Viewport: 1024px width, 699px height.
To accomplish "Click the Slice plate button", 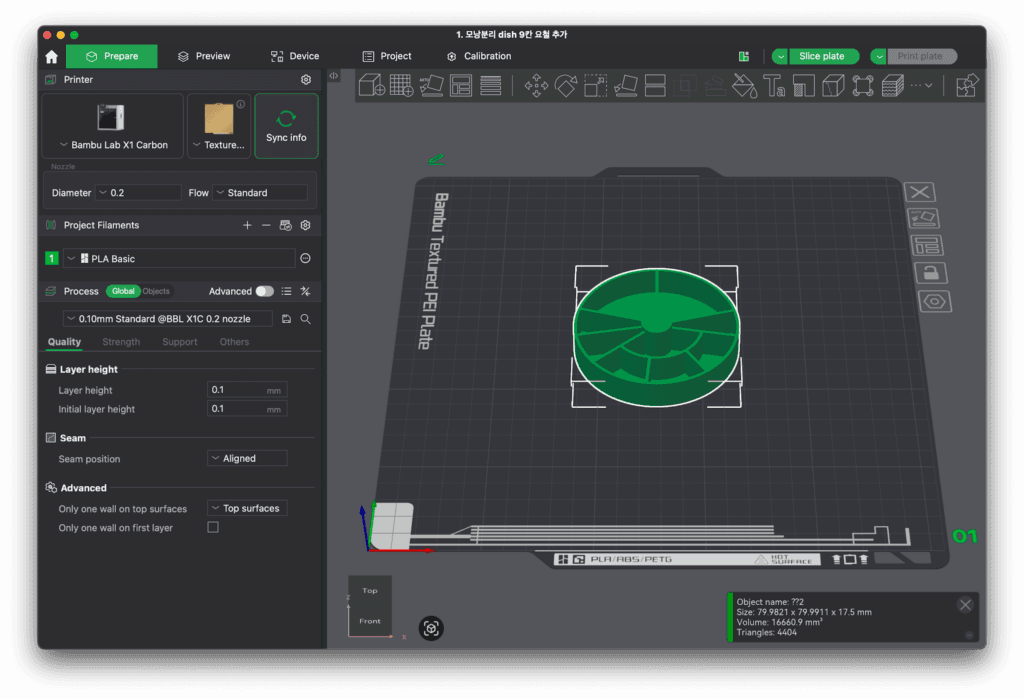I will pos(822,56).
